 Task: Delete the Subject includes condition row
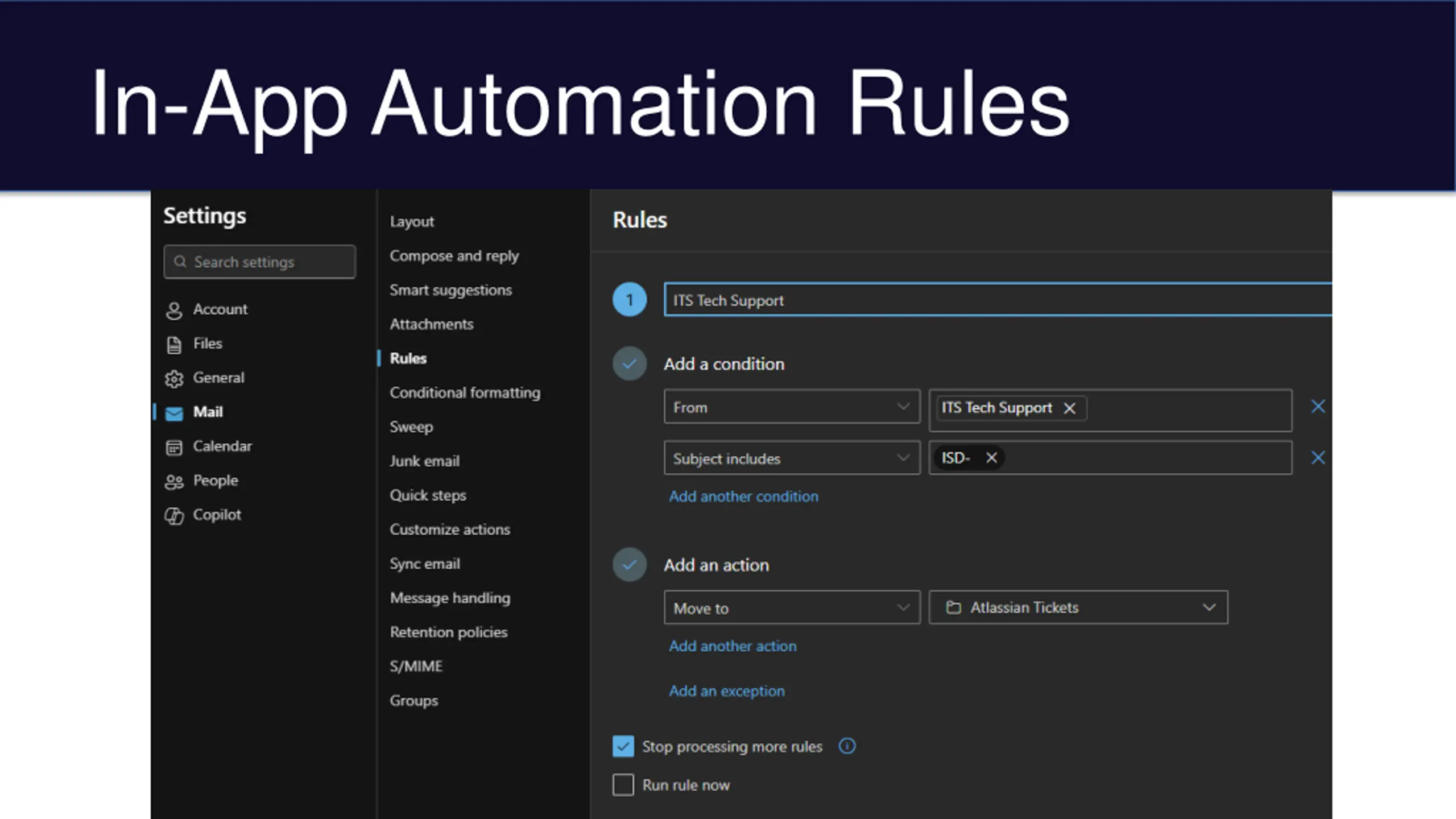tap(1318, 458)
